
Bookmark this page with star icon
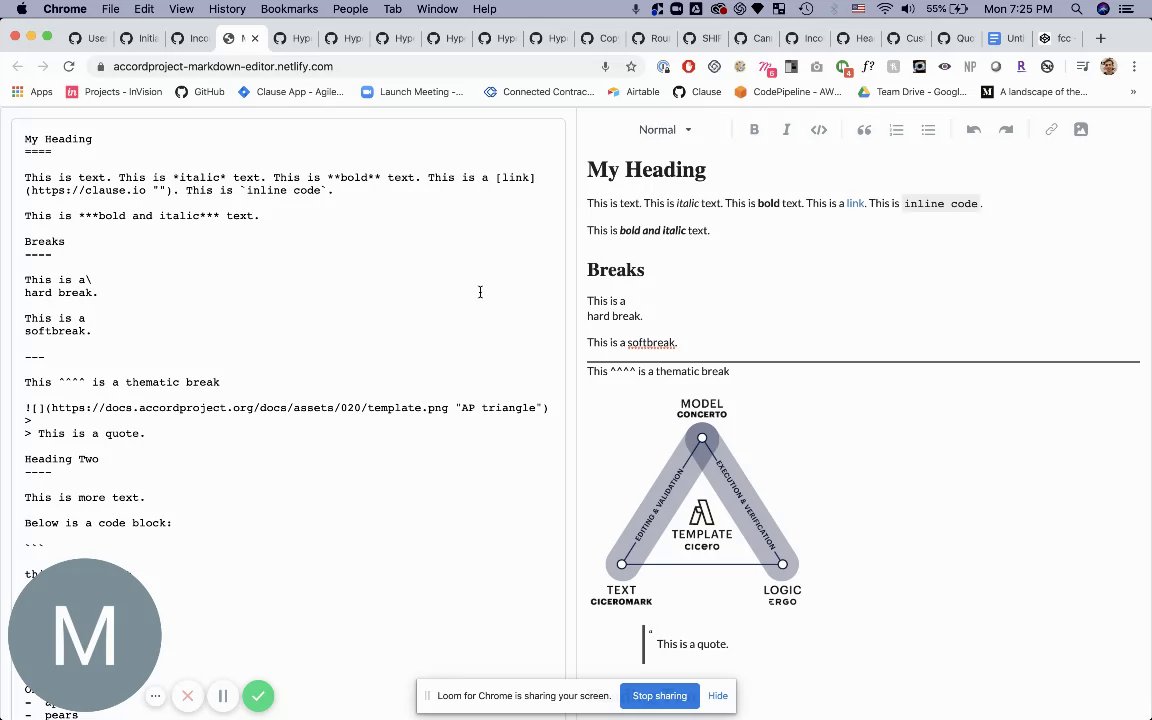click(631, 66)
